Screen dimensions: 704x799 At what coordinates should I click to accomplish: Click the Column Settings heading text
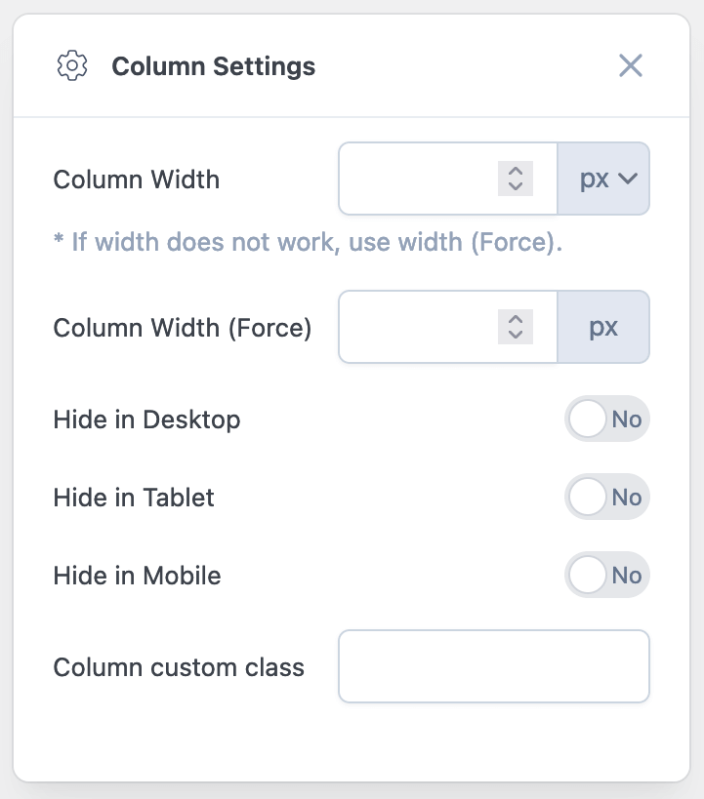213,67
